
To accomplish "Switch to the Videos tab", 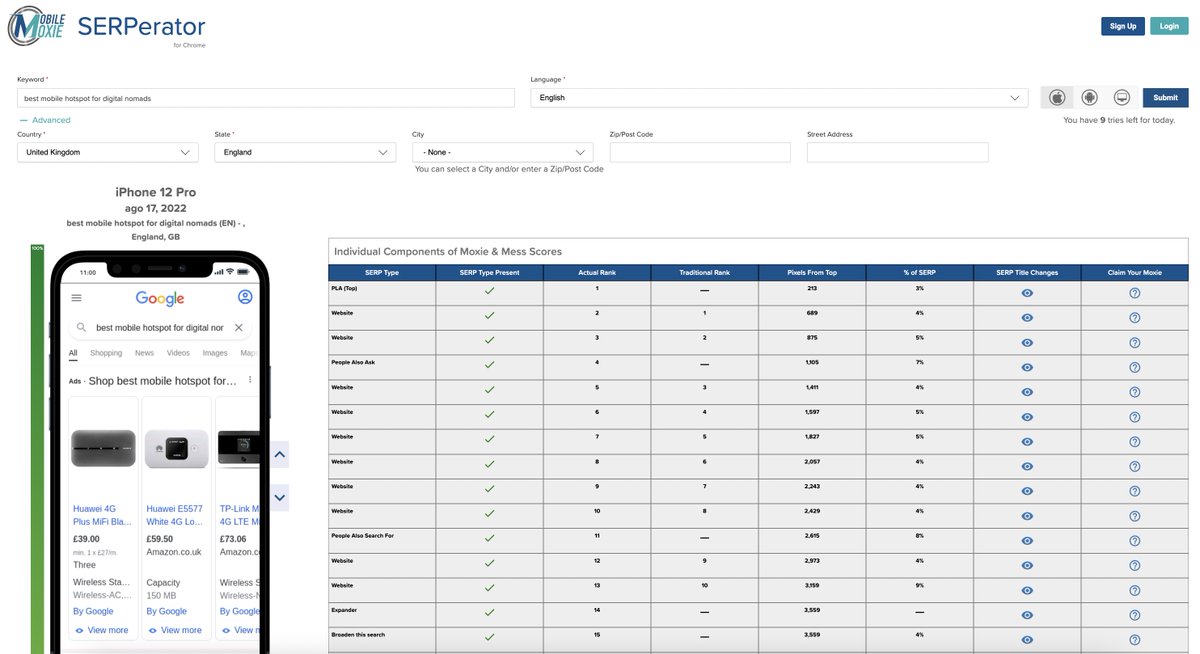I will pos(178,353).
